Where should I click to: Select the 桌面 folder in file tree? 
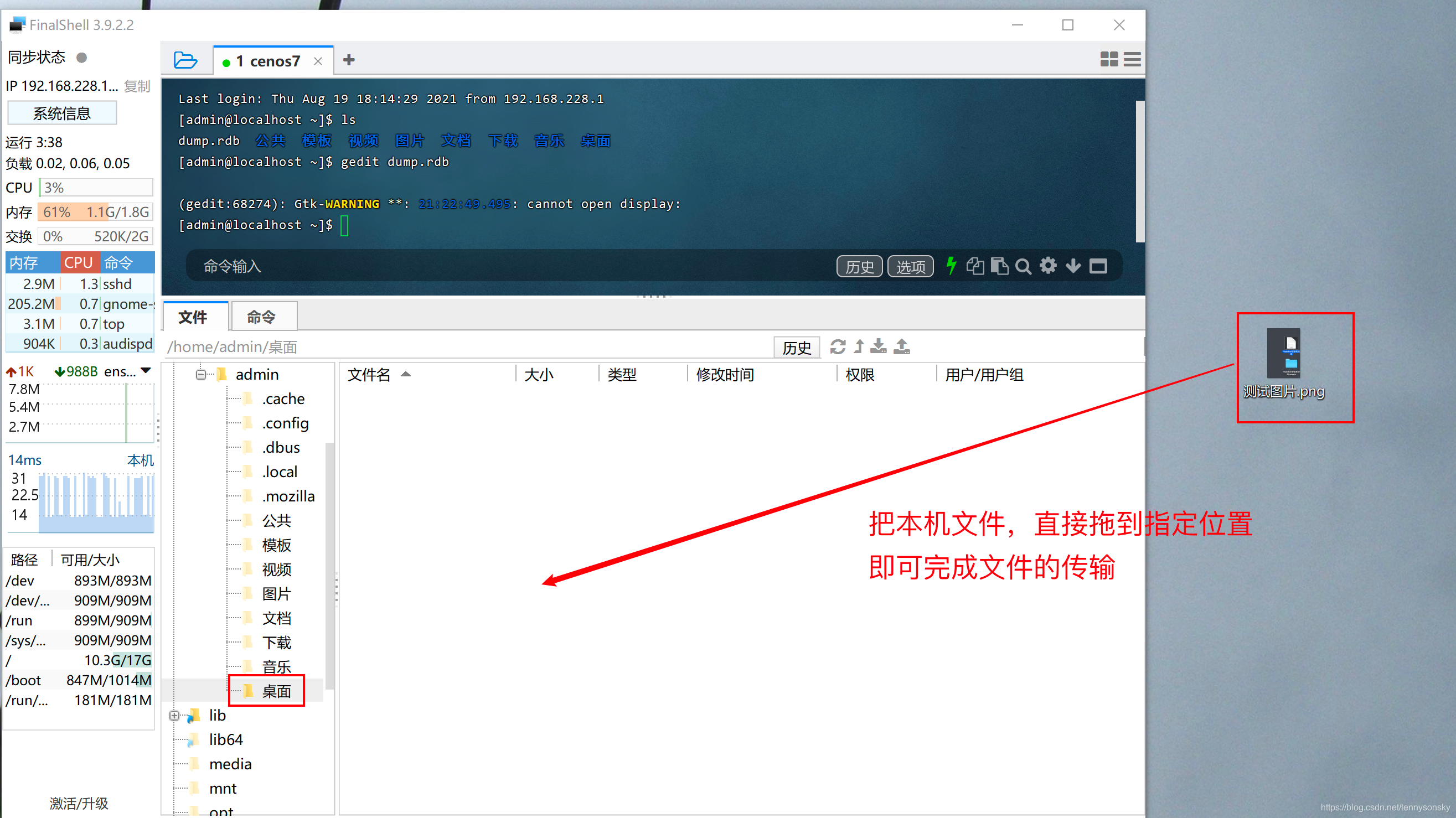tap(272, 690)
